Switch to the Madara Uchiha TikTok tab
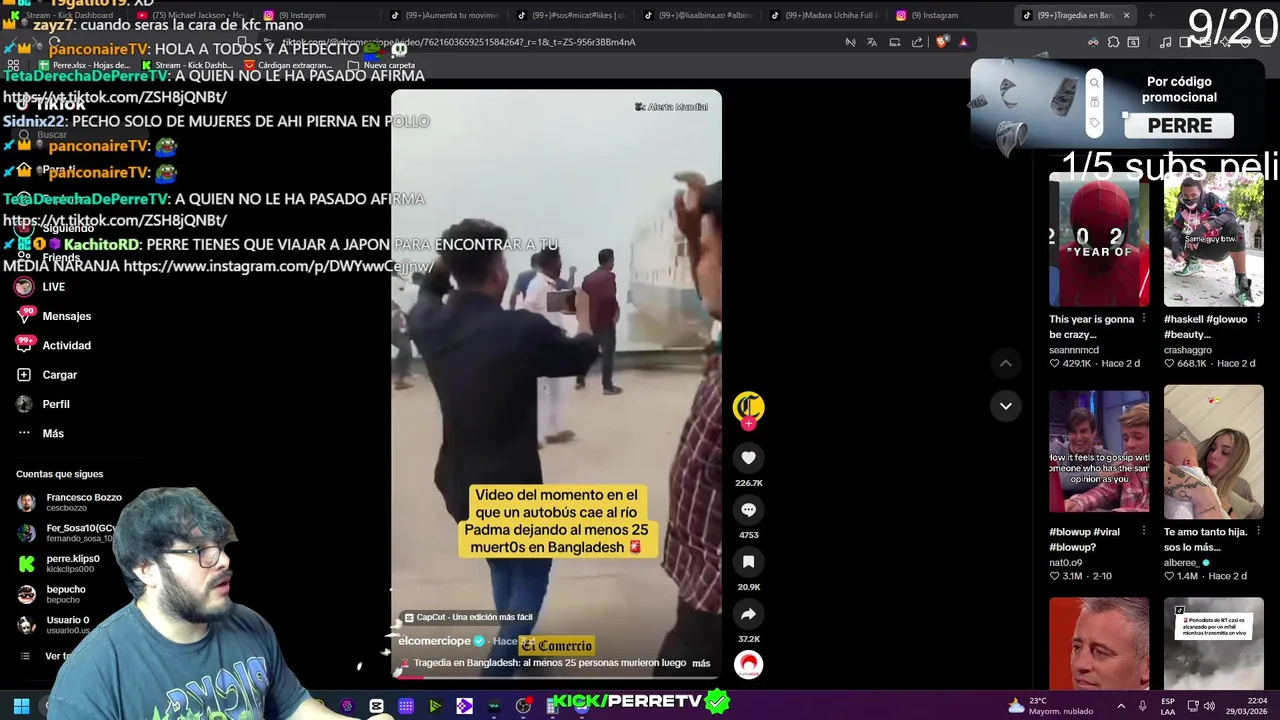 pyautogui.click(x=826, y=15)
